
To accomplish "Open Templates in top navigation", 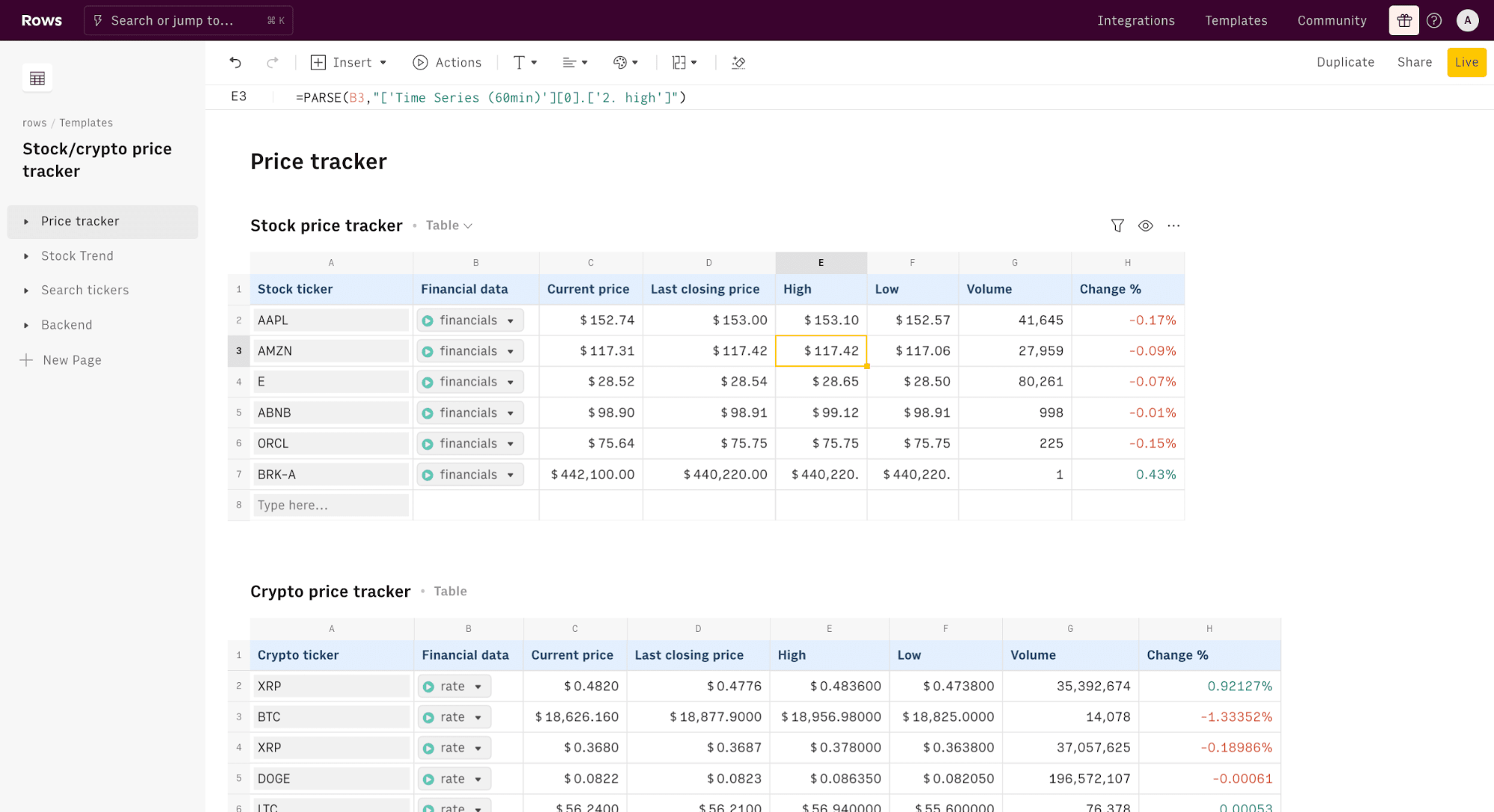I will pos(1235,21).
